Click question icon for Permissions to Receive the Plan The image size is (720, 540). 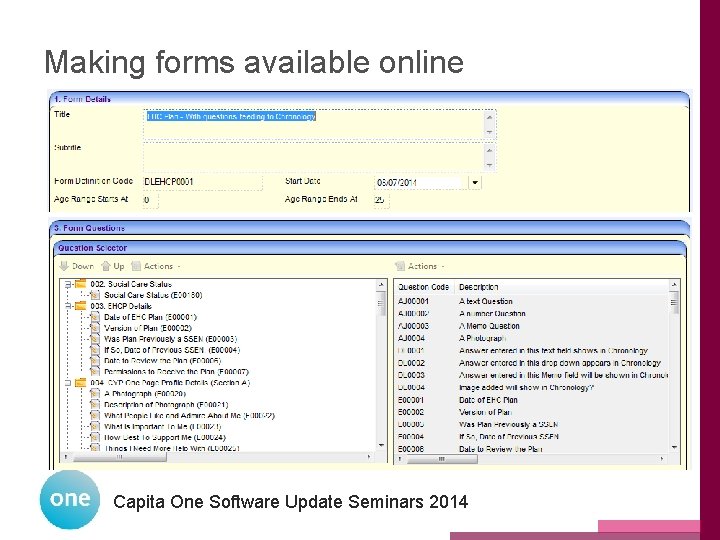tap(95, 371)
